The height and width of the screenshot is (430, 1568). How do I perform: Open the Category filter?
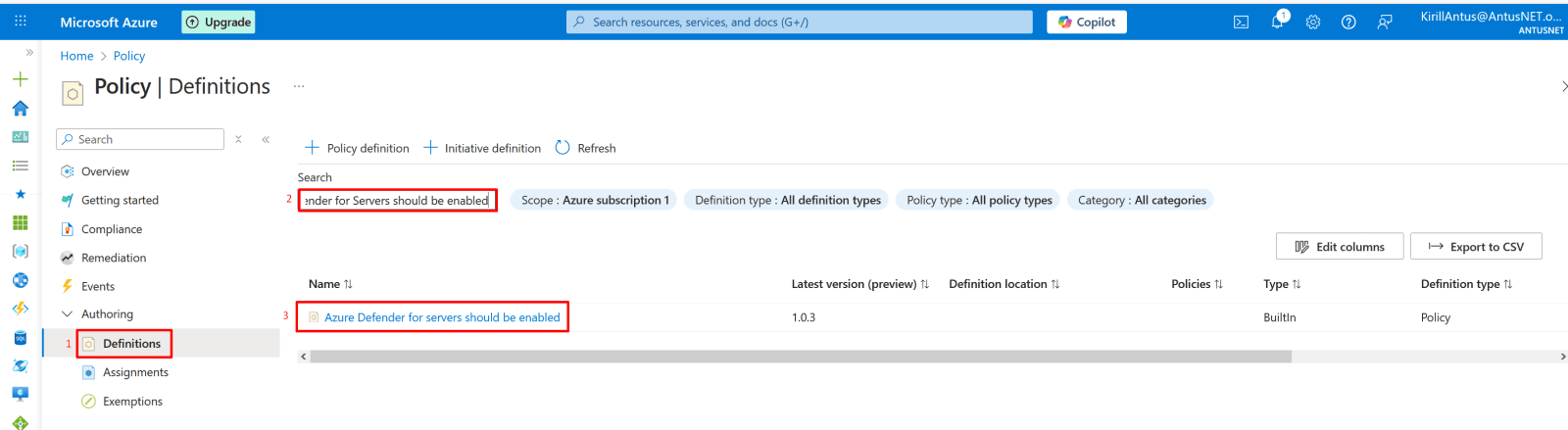pos(1141,200)
